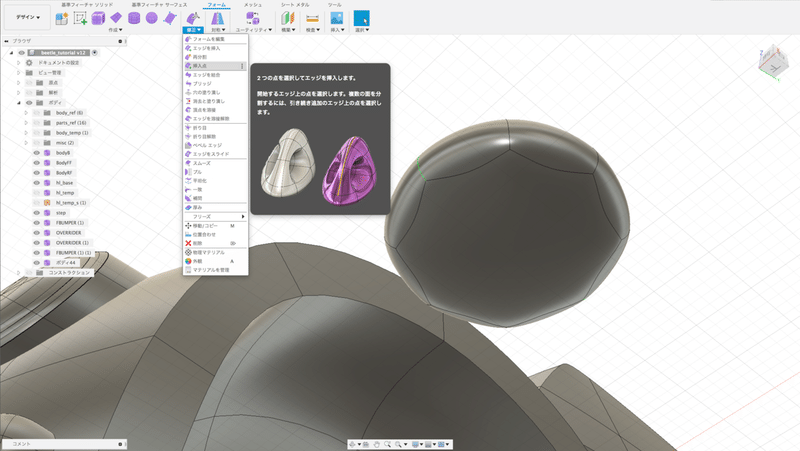Collapse the ボディ folder triangle

[19, 103]
